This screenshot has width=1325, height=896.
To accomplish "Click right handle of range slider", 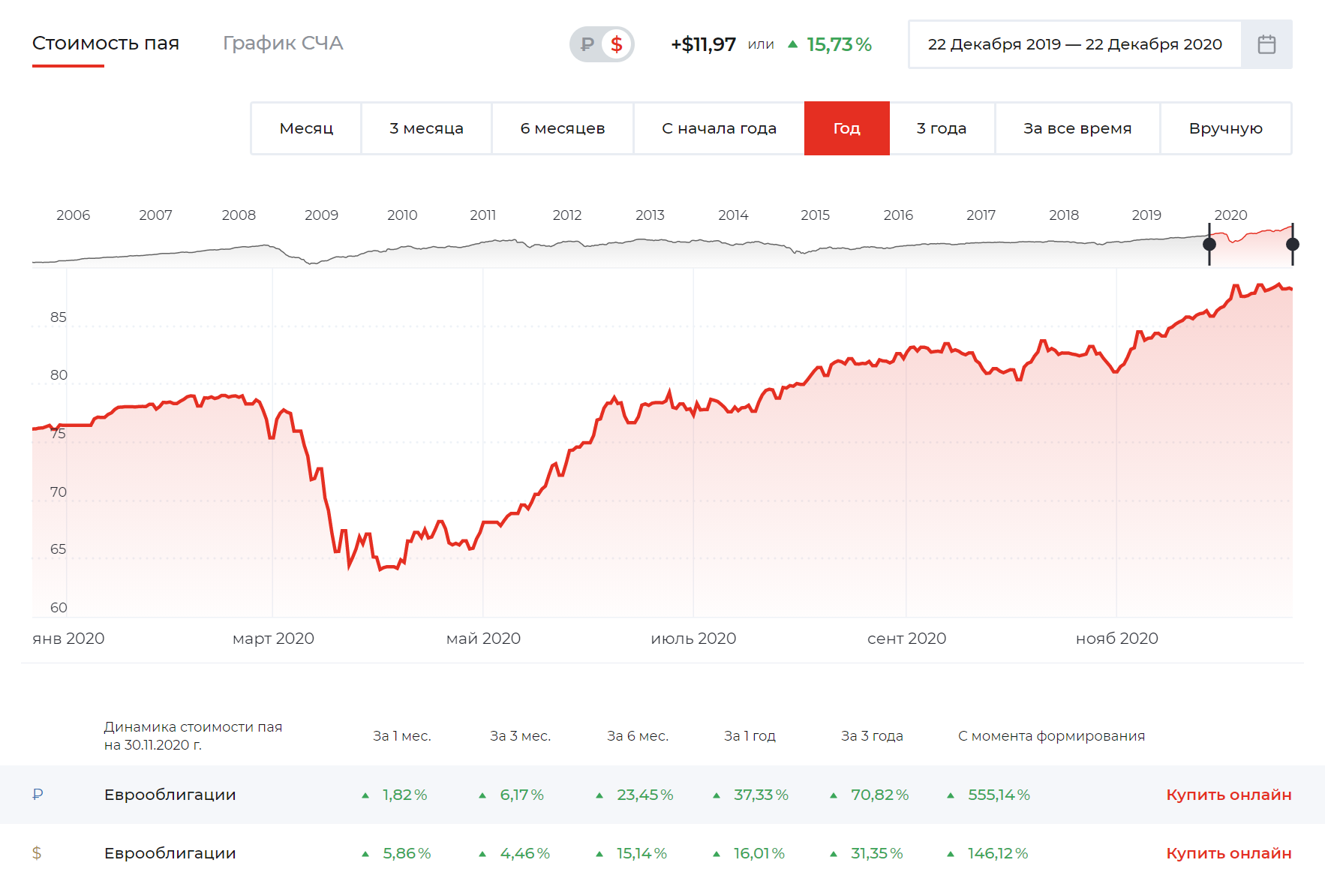I will coord(1292,244).
